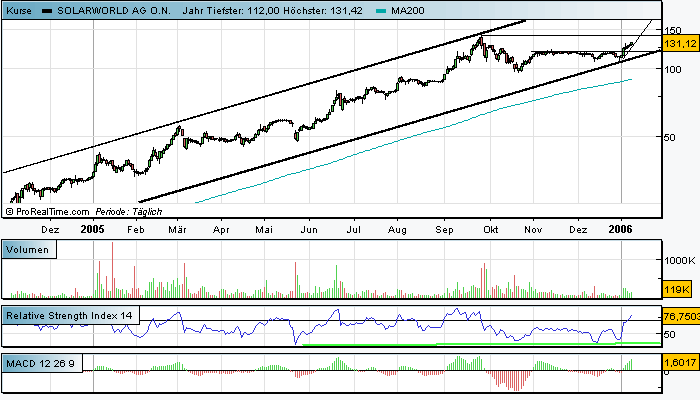This screenshot has width=700, height=400.
Task: Click the black SOLARWORLD legend color marker
Action: (x=47, y=11)
